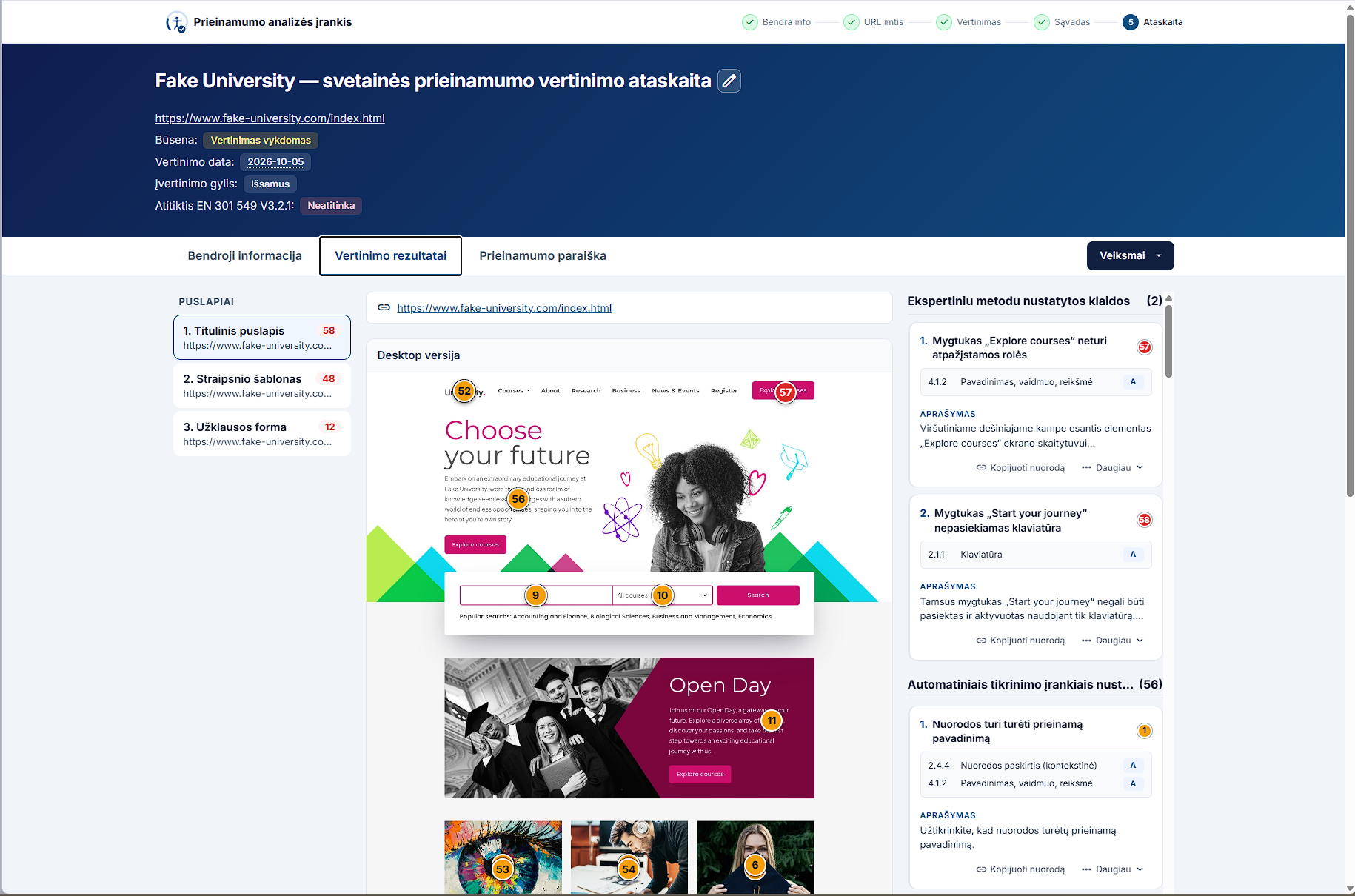Expand Daugiau in the Explore courses error card
The width and height of the screenshot is (1355, 896).
[x=1113, y=467]
